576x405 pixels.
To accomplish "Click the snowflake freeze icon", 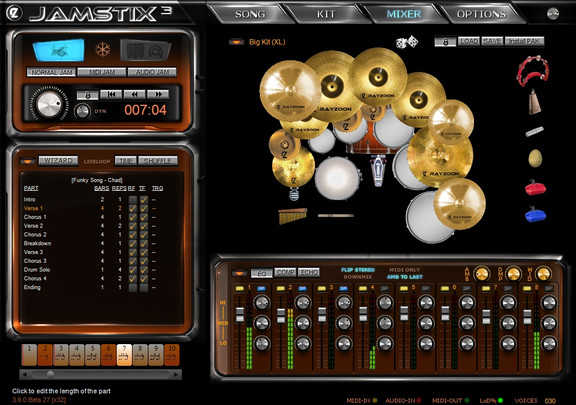I will tap(102, 49).
